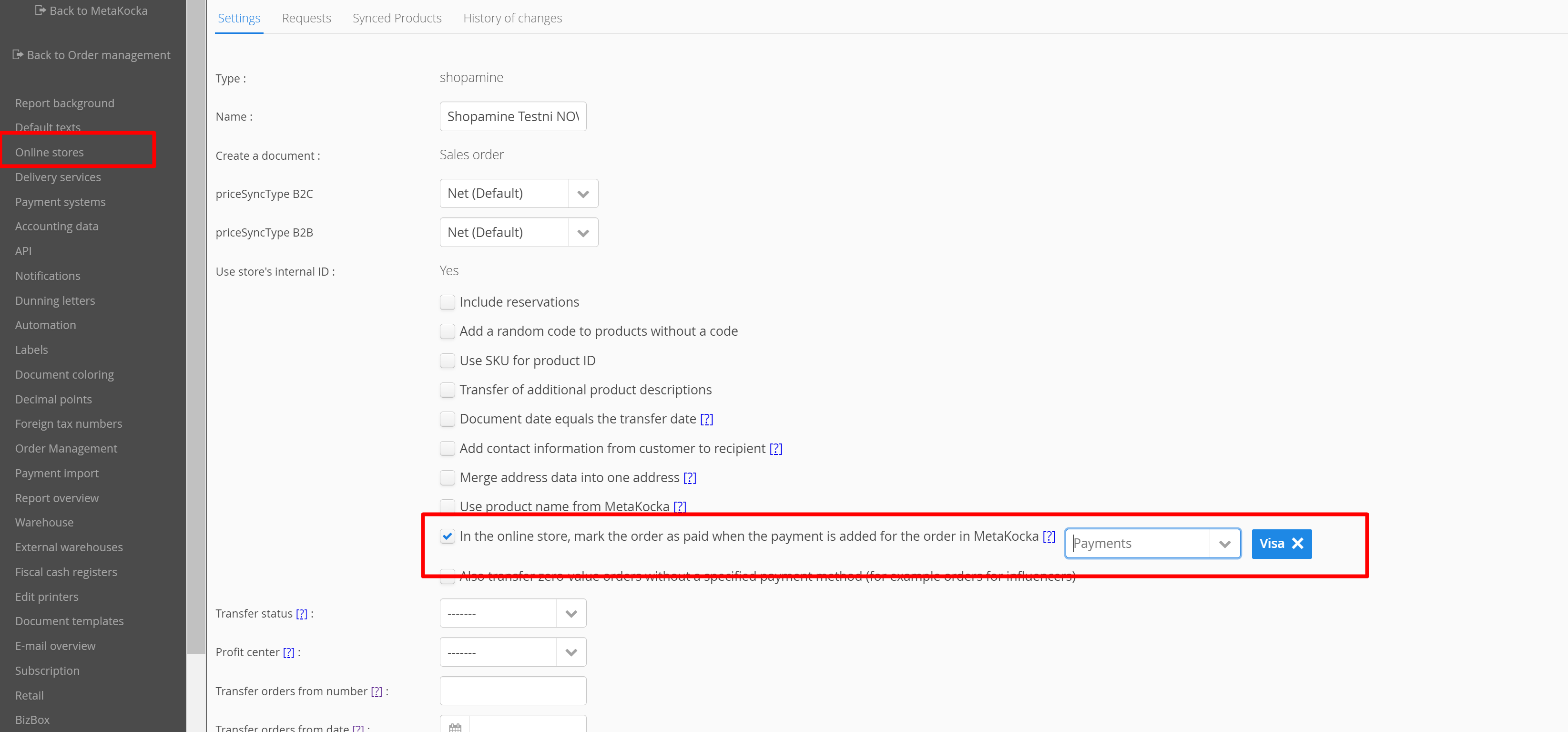Open Payment systems in sidebar

pyautogui.click(x=60, y=202)
